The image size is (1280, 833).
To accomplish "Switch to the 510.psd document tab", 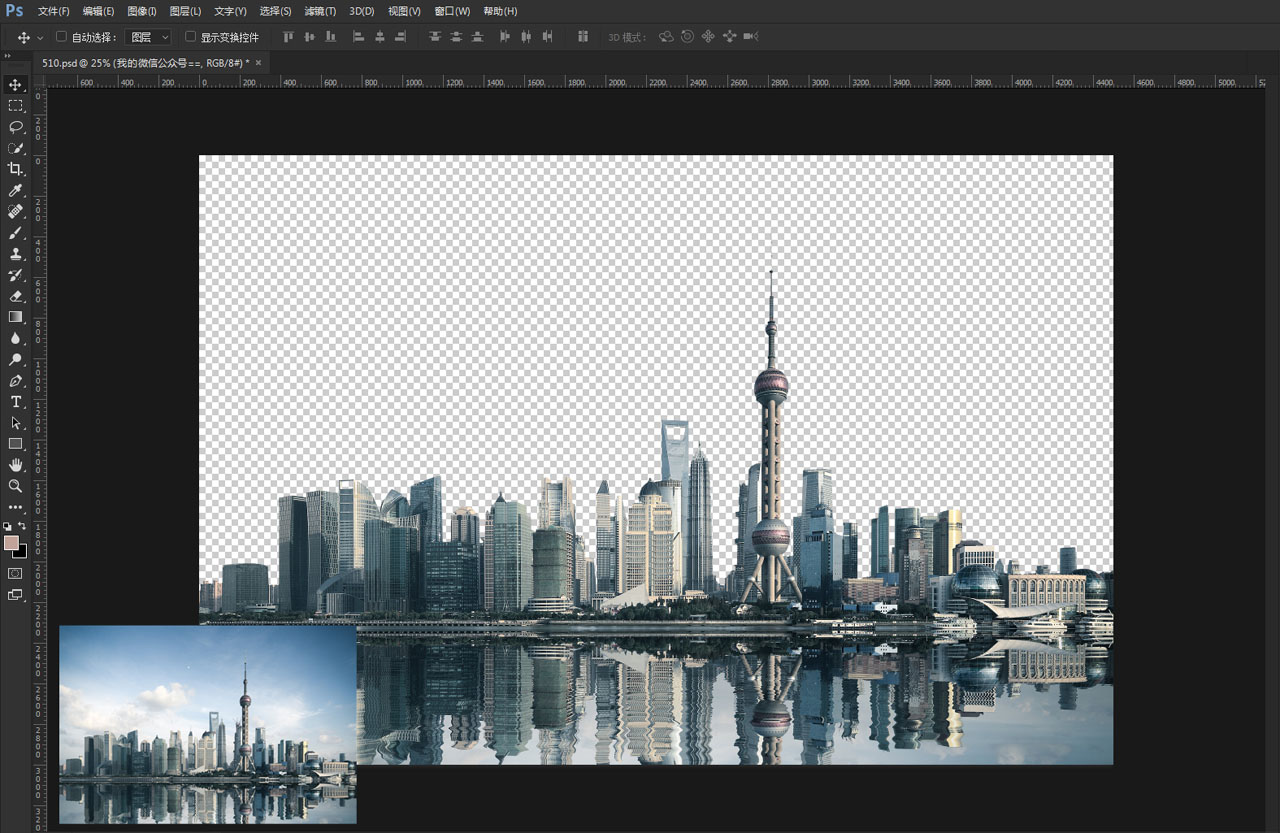I will coord(146,63).
